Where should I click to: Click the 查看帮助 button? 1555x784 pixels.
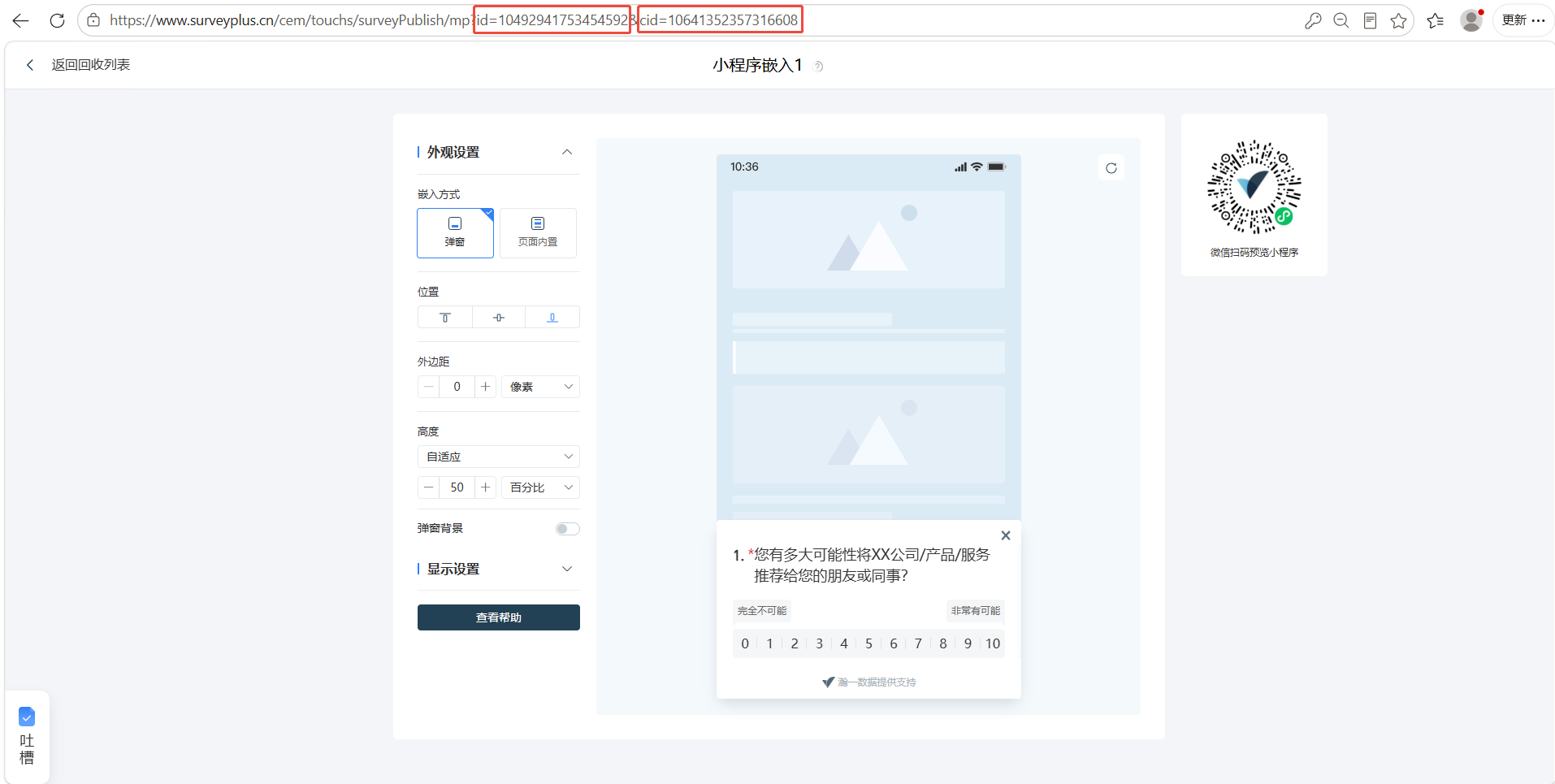[499, 617]
